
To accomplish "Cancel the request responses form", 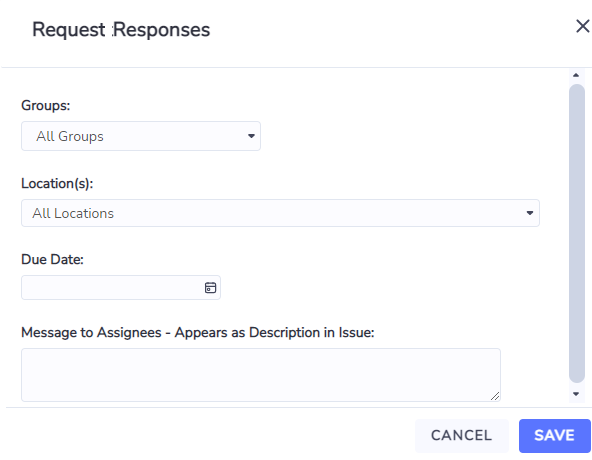I will pos(462,435).
